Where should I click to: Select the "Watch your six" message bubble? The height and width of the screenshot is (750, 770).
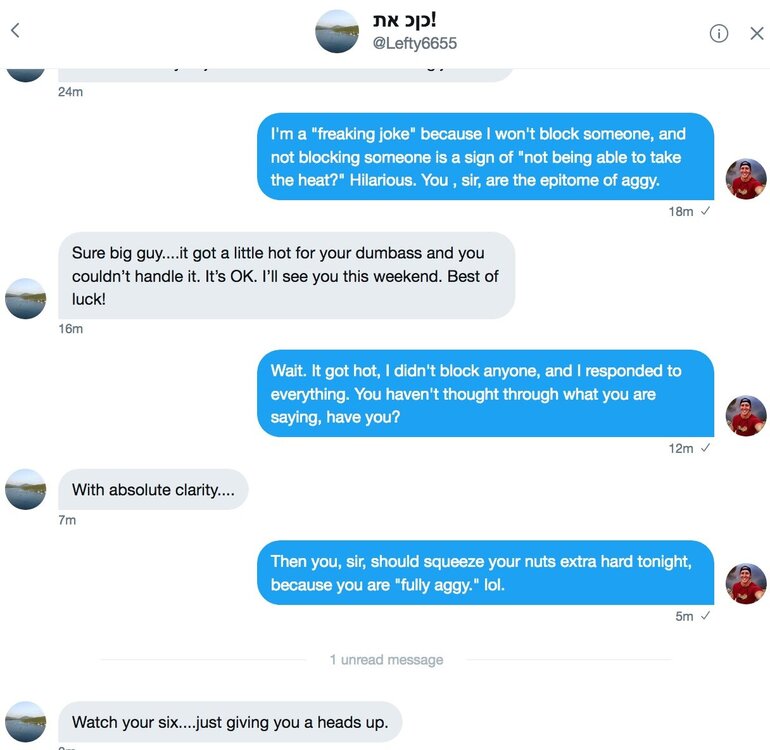(x=230, y=722)
